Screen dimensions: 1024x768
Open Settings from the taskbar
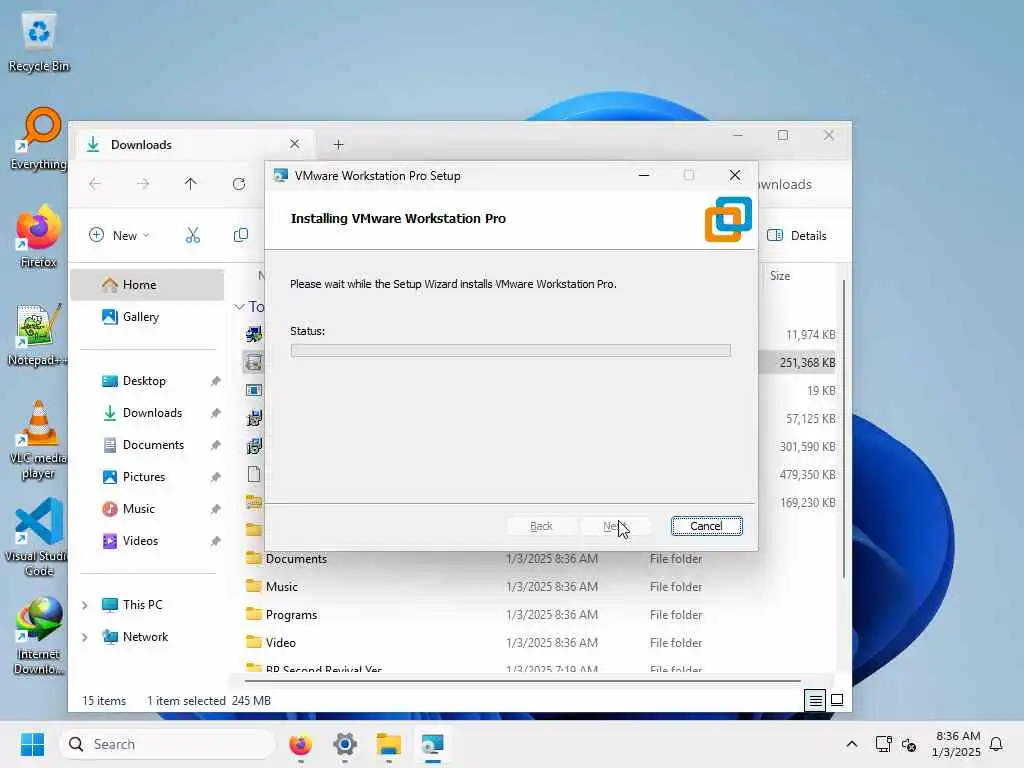click(345, 744)
